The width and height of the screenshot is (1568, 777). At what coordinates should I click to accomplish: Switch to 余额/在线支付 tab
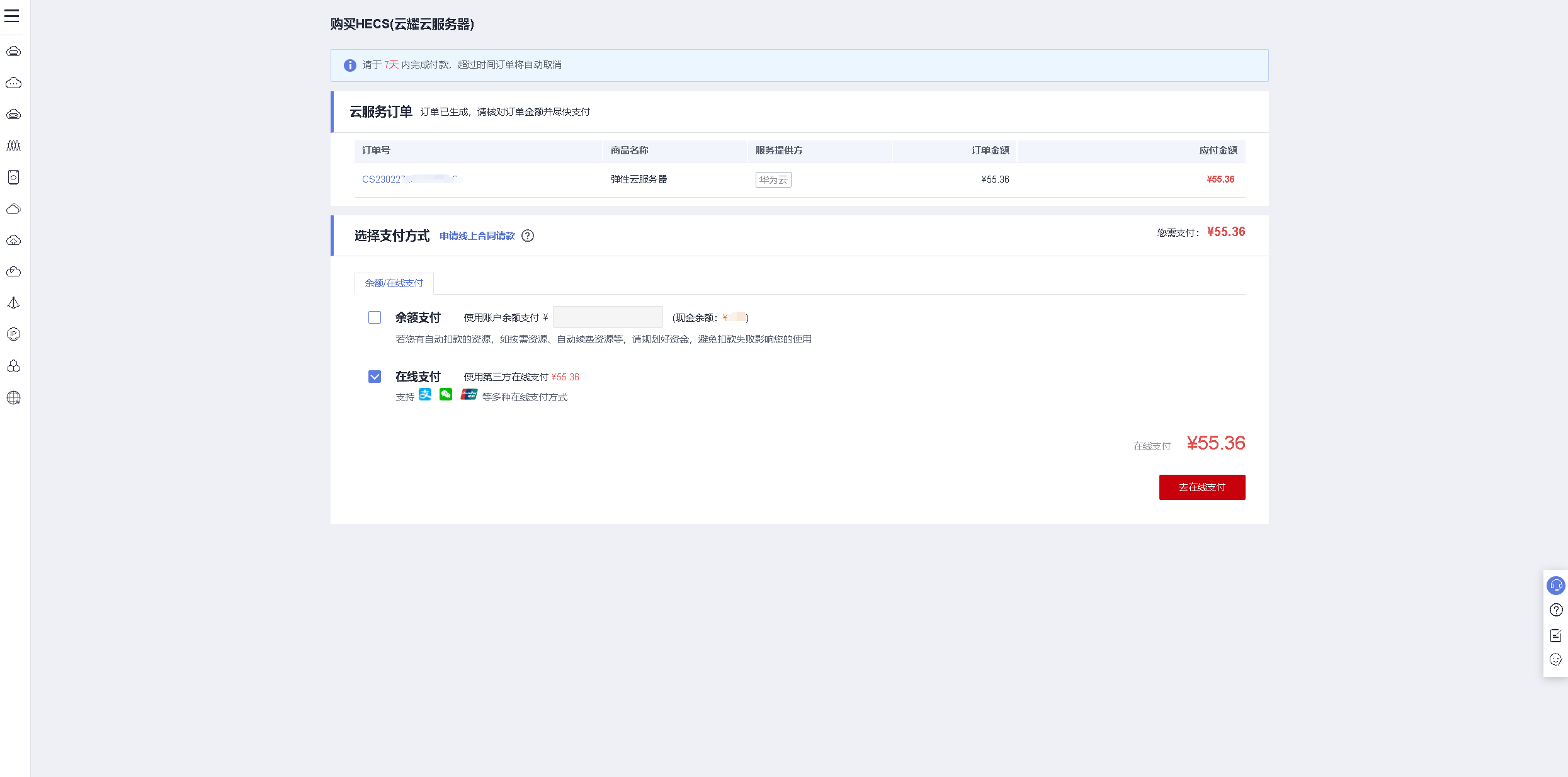click(394, 283)
